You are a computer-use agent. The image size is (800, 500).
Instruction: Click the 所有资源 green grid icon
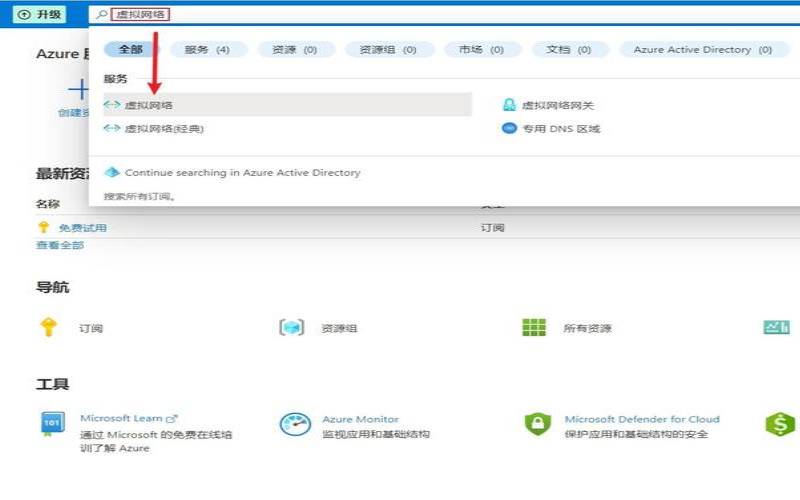[x=534, y=327]
